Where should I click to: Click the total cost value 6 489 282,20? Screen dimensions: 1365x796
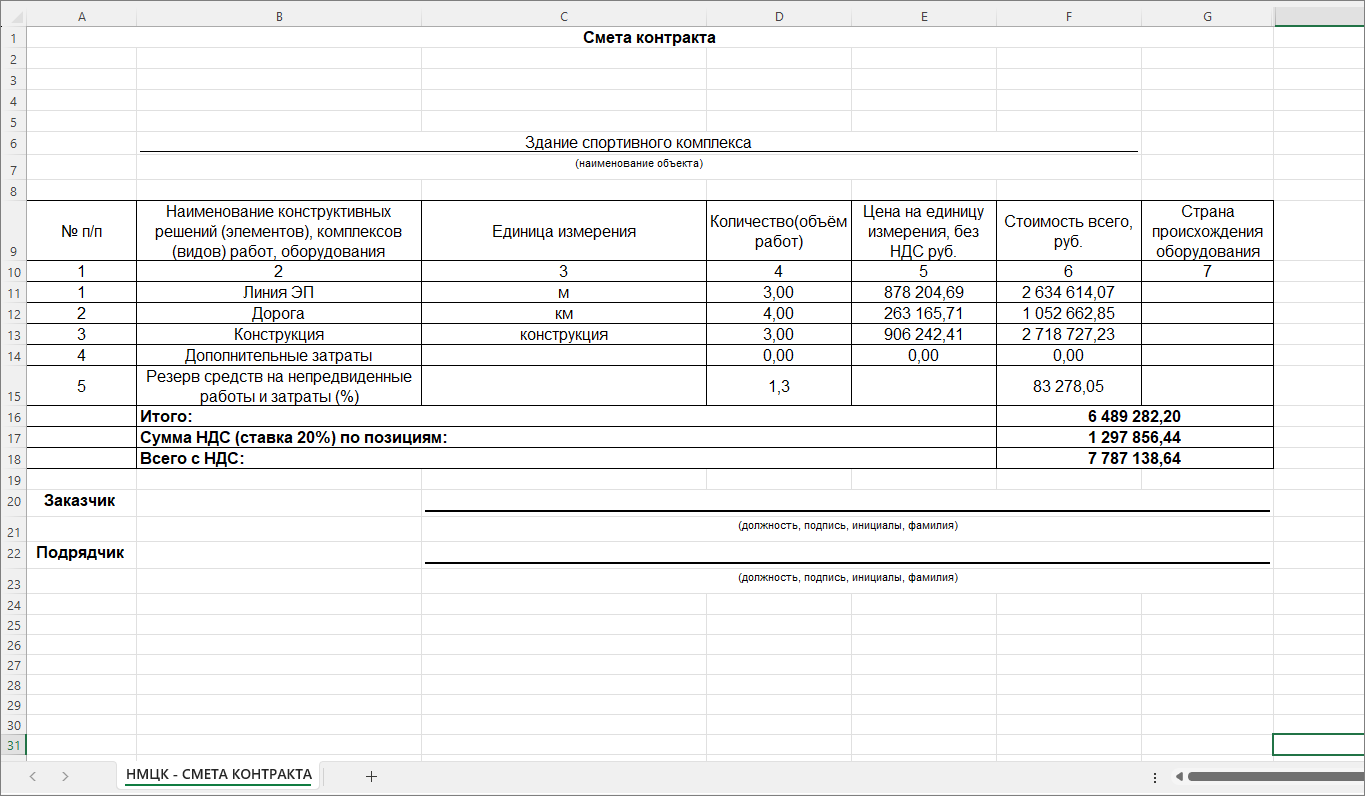(1134, 416)
